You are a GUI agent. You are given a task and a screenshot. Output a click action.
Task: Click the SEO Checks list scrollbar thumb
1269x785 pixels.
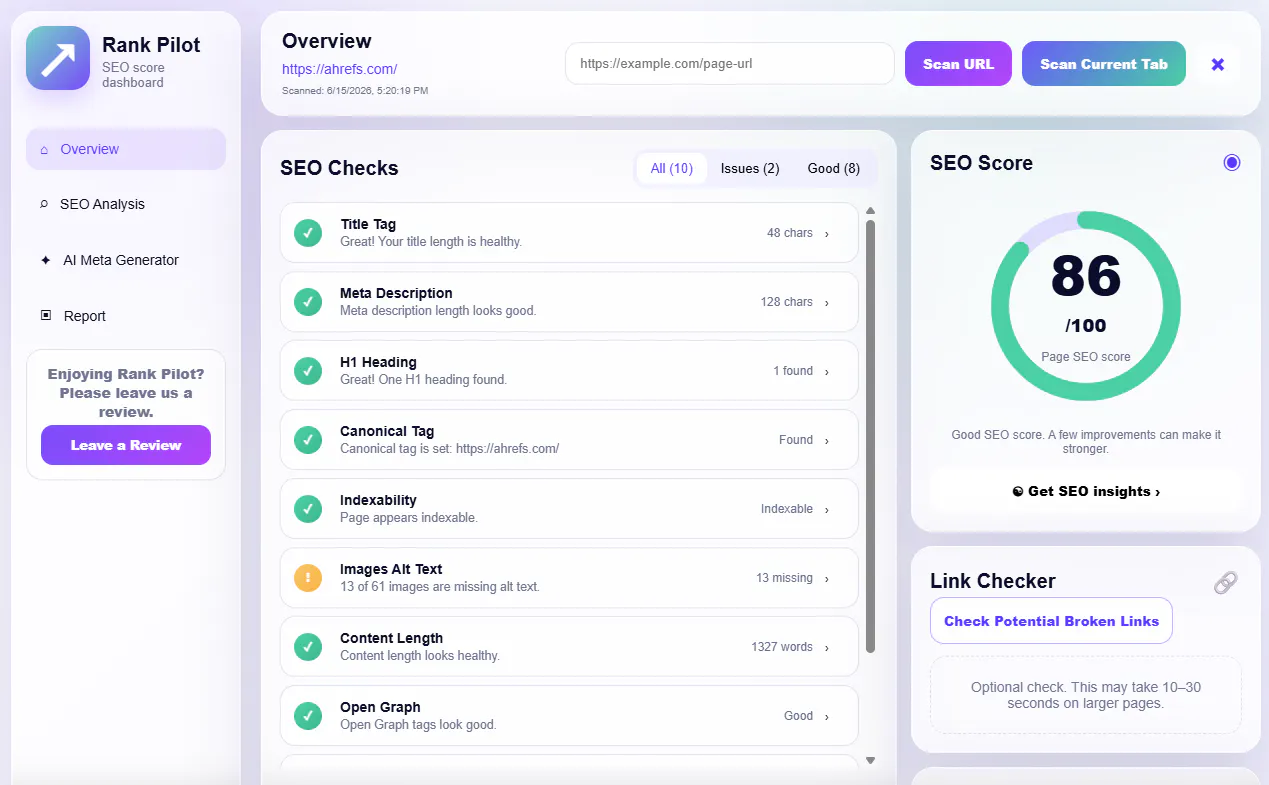point(870,436)
